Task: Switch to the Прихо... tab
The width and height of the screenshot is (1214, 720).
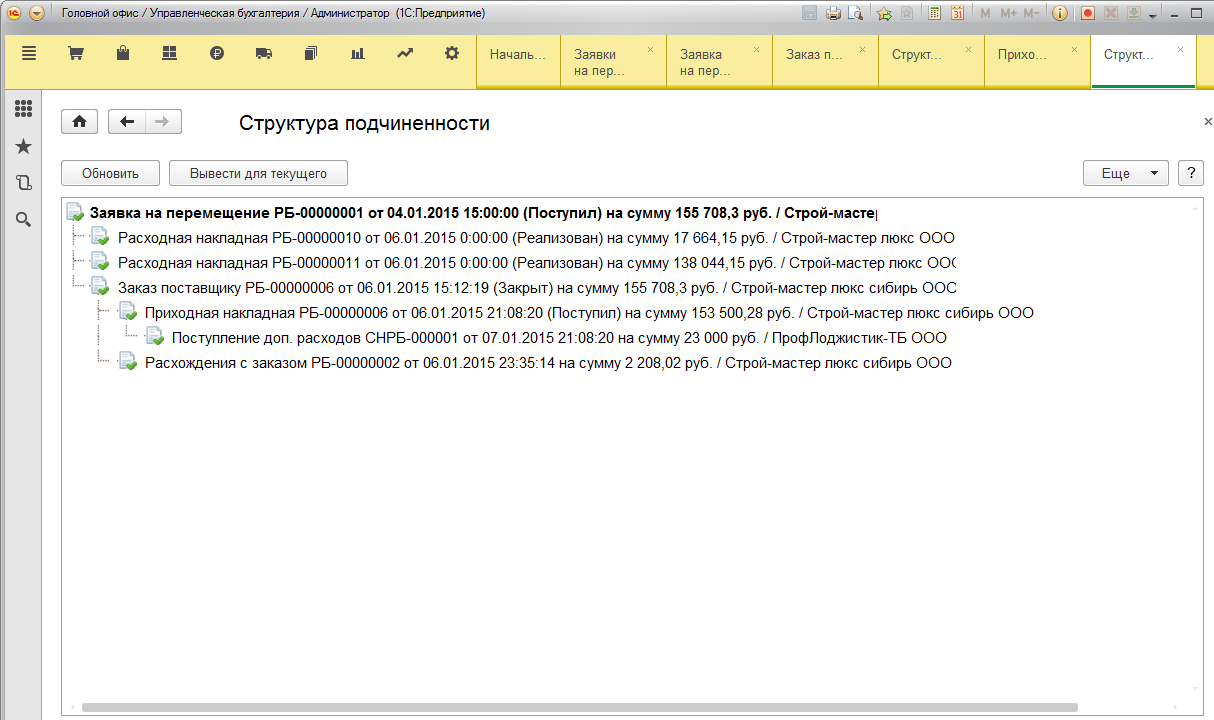Action: tap(1024, 55)
